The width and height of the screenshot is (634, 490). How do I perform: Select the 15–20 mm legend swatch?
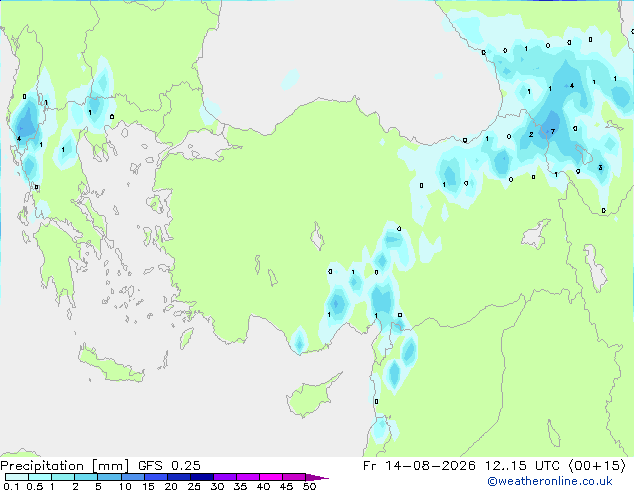[x=155, y=477]
